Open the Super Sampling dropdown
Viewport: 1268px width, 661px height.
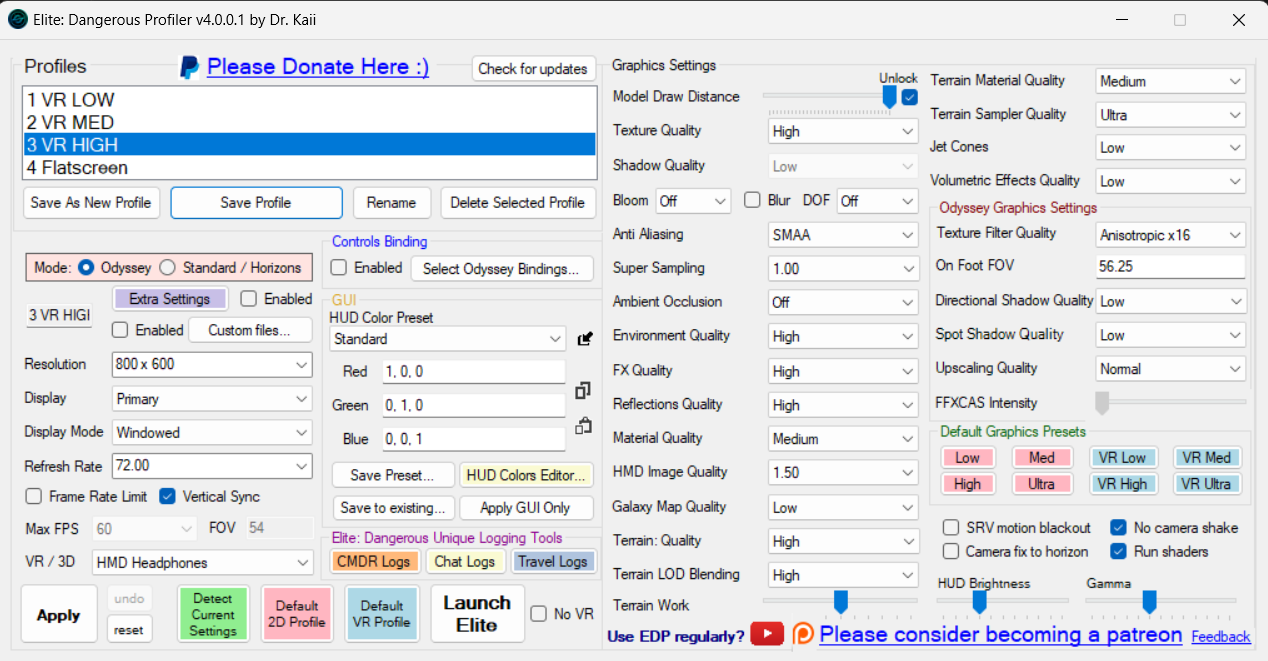click(843, 269)
